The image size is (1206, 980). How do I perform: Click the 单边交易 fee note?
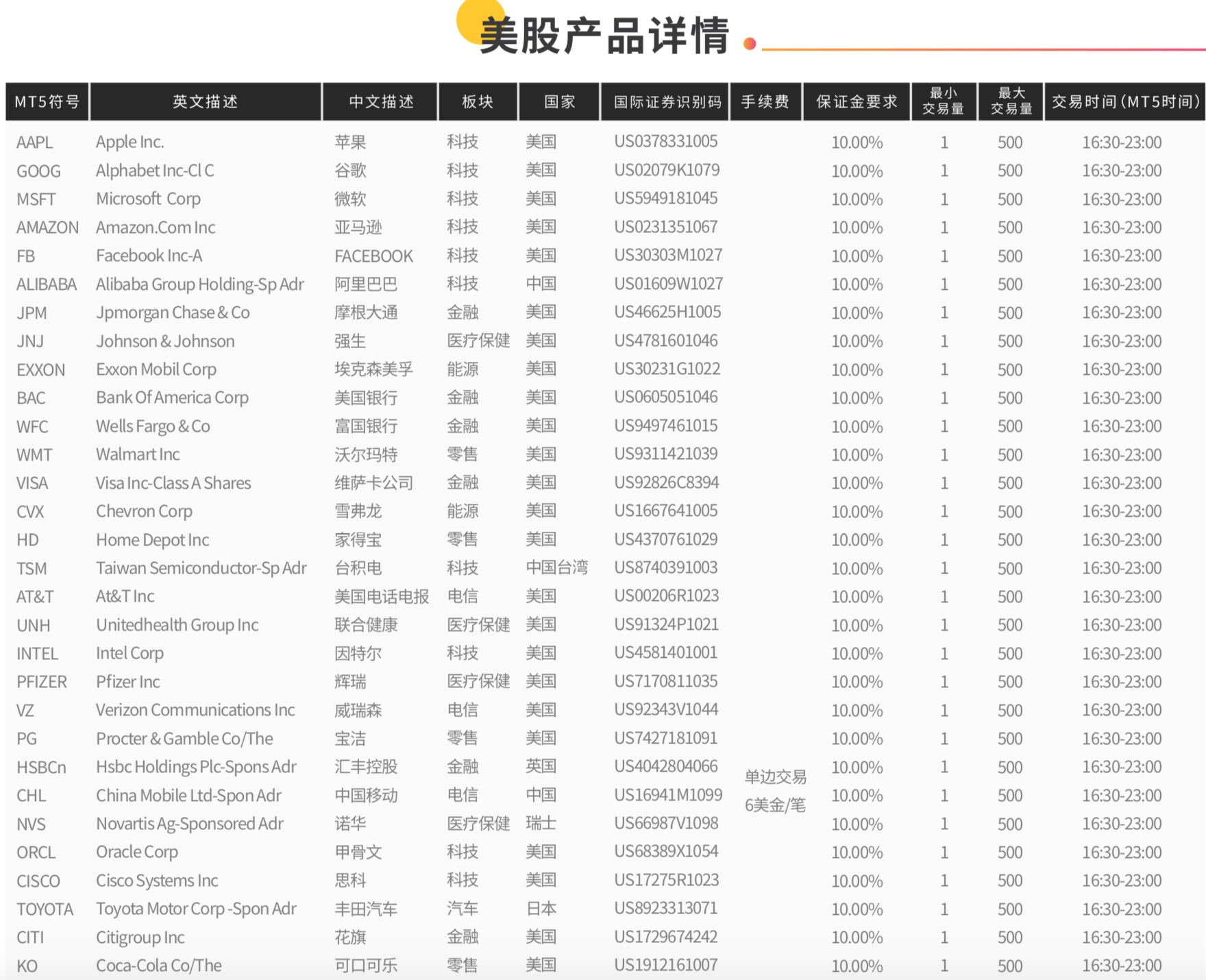[x=776, y=777]
